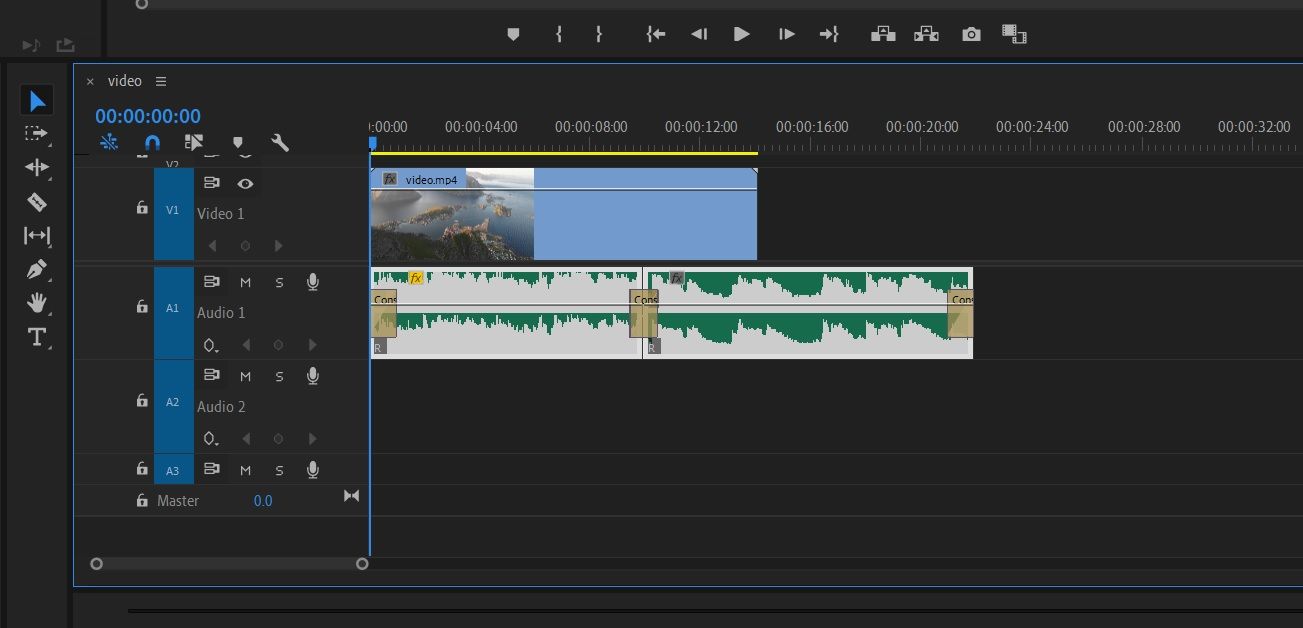Toggle Snap in the timeline
The image size is (1303, 628).
(x=152, y=142)
